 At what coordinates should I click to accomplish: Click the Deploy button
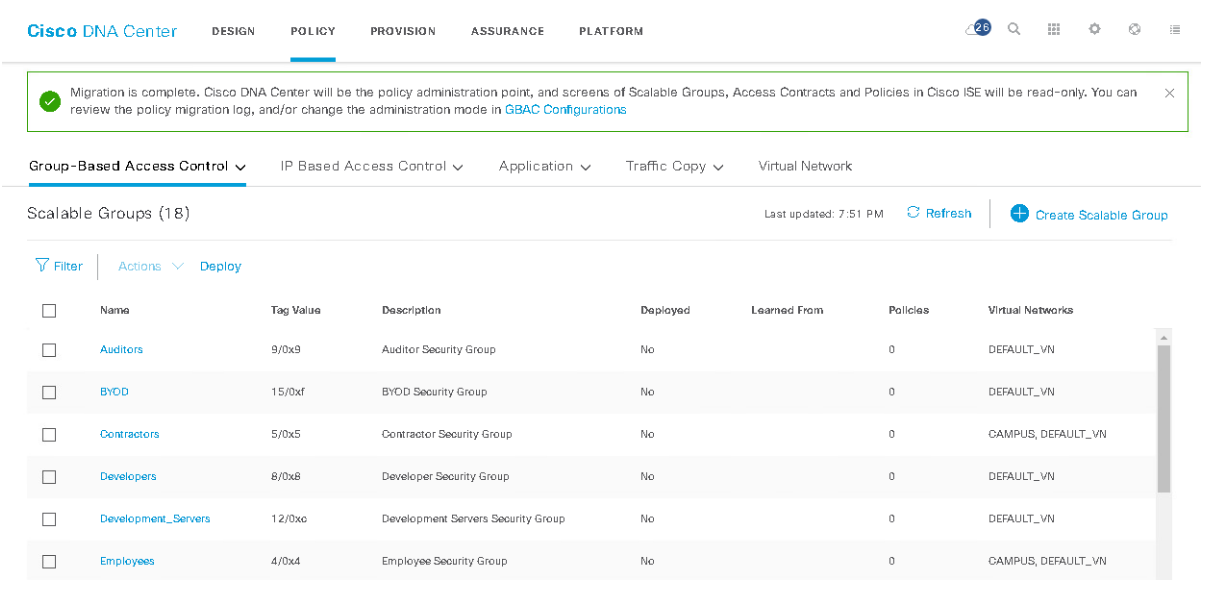pyautogui.click(x=220, y=266)
